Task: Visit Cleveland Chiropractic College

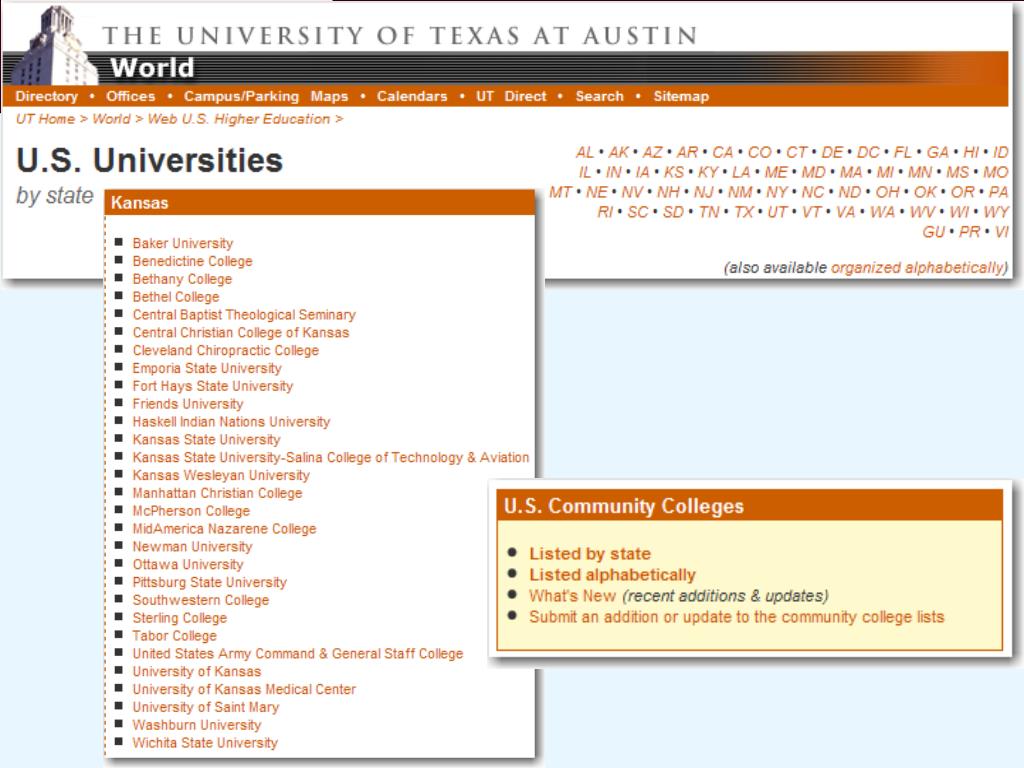Action: coord(226,350)
